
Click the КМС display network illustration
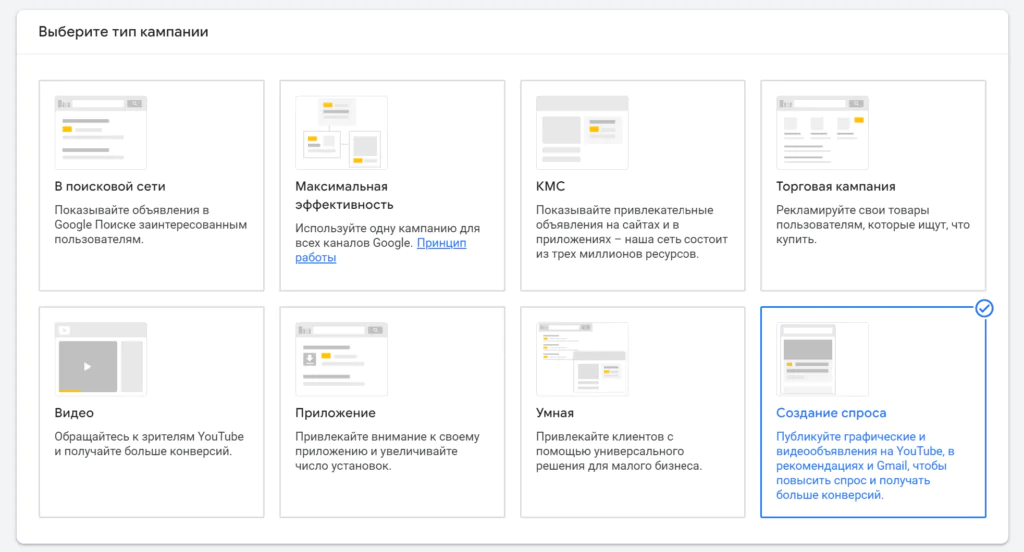point(582,132)
